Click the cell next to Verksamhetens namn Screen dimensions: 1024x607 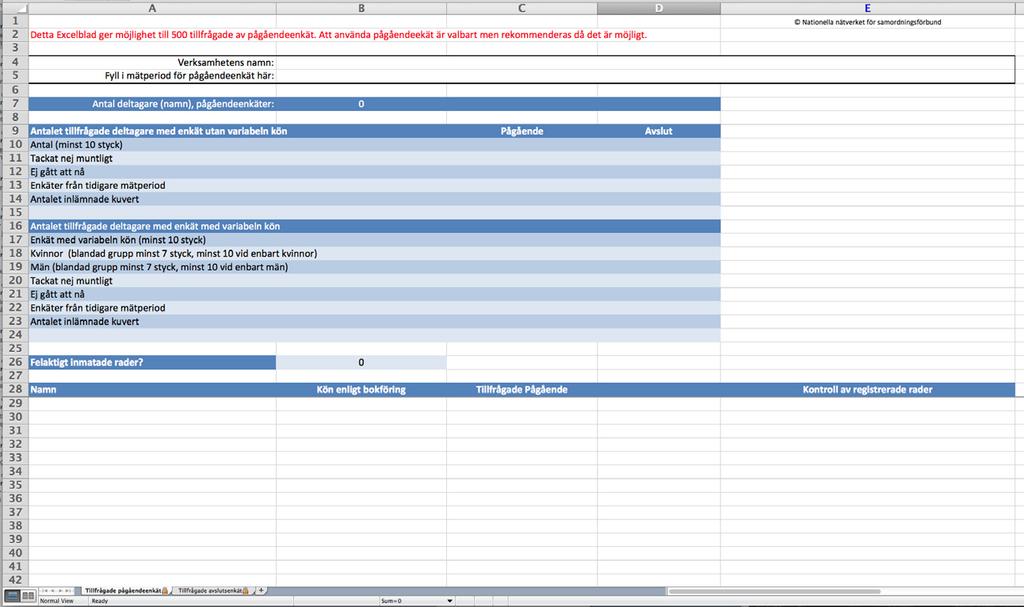coord(361,62)
